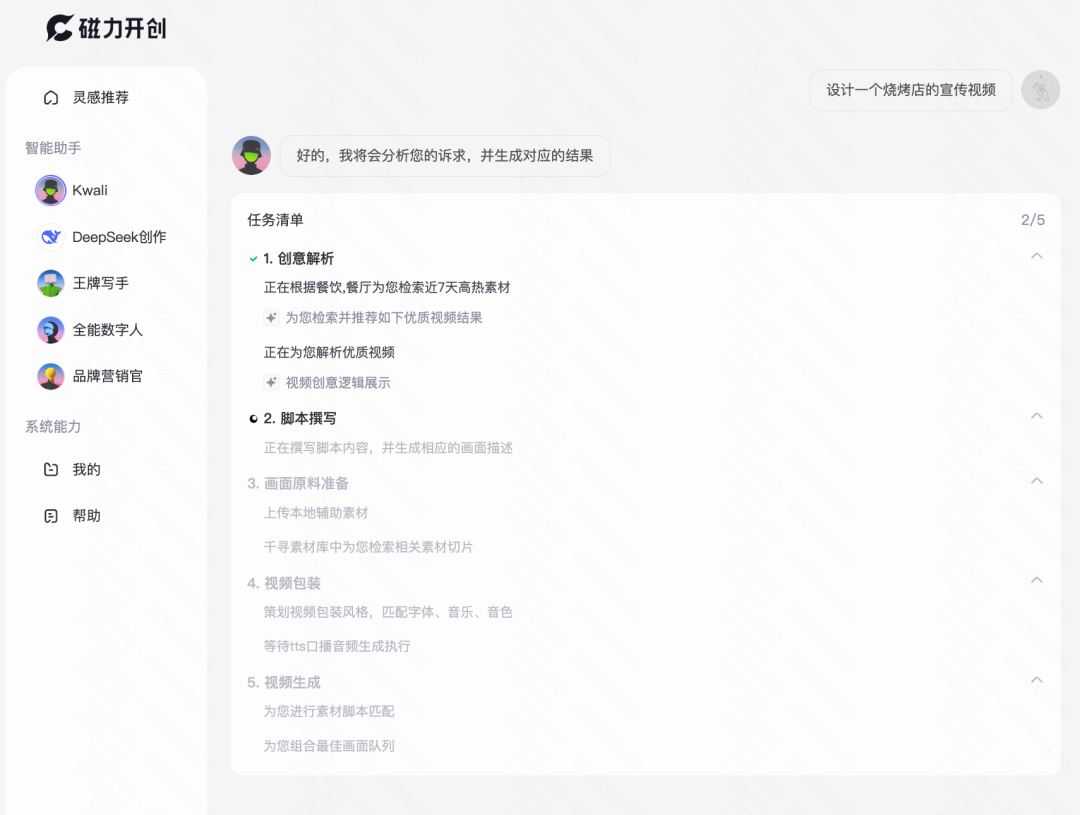
Task: Select 全能数字人 avatar icon
Action: [51, 330]
